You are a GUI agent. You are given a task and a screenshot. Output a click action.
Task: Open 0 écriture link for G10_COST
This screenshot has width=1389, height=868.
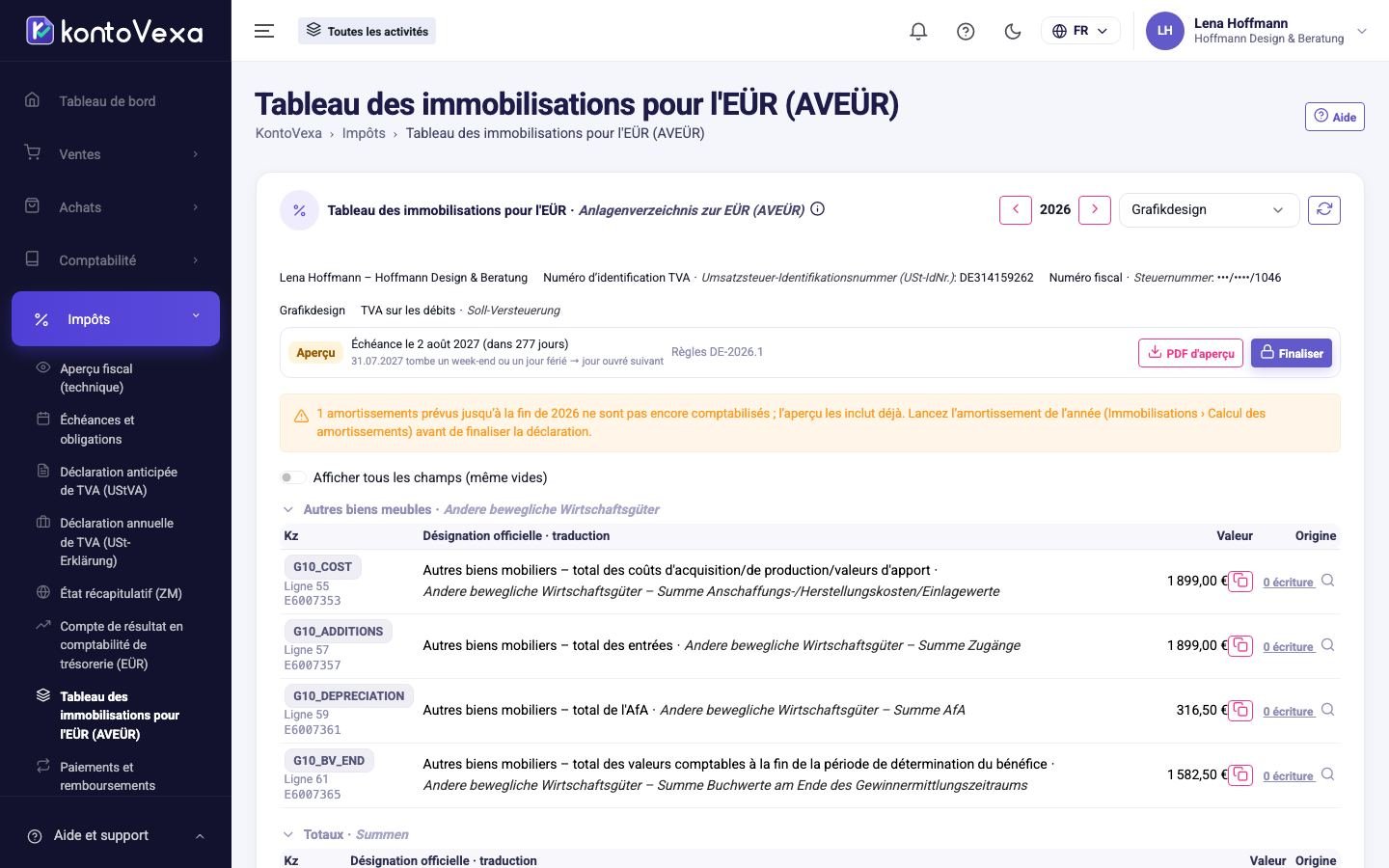pyautogui.click(x=1289, y=583)
